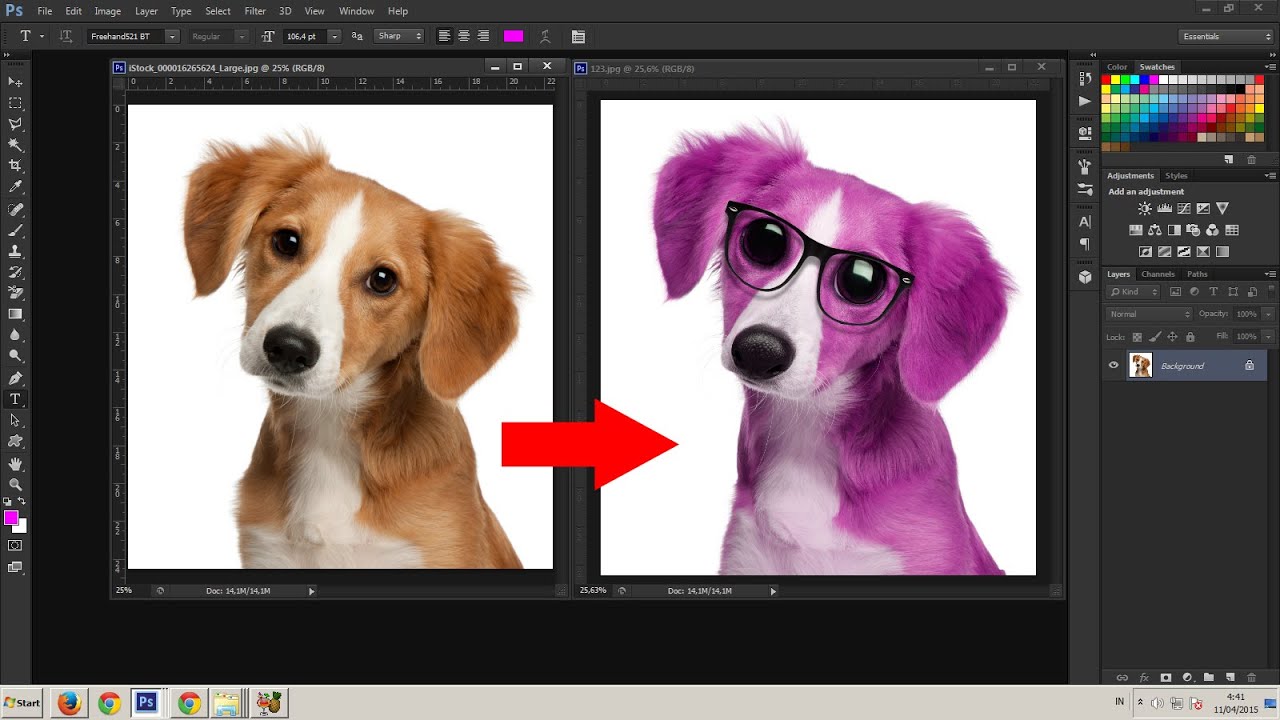Select the Healing Brush tool
This screenshot has height=720, width=1280.
point(15,210)
